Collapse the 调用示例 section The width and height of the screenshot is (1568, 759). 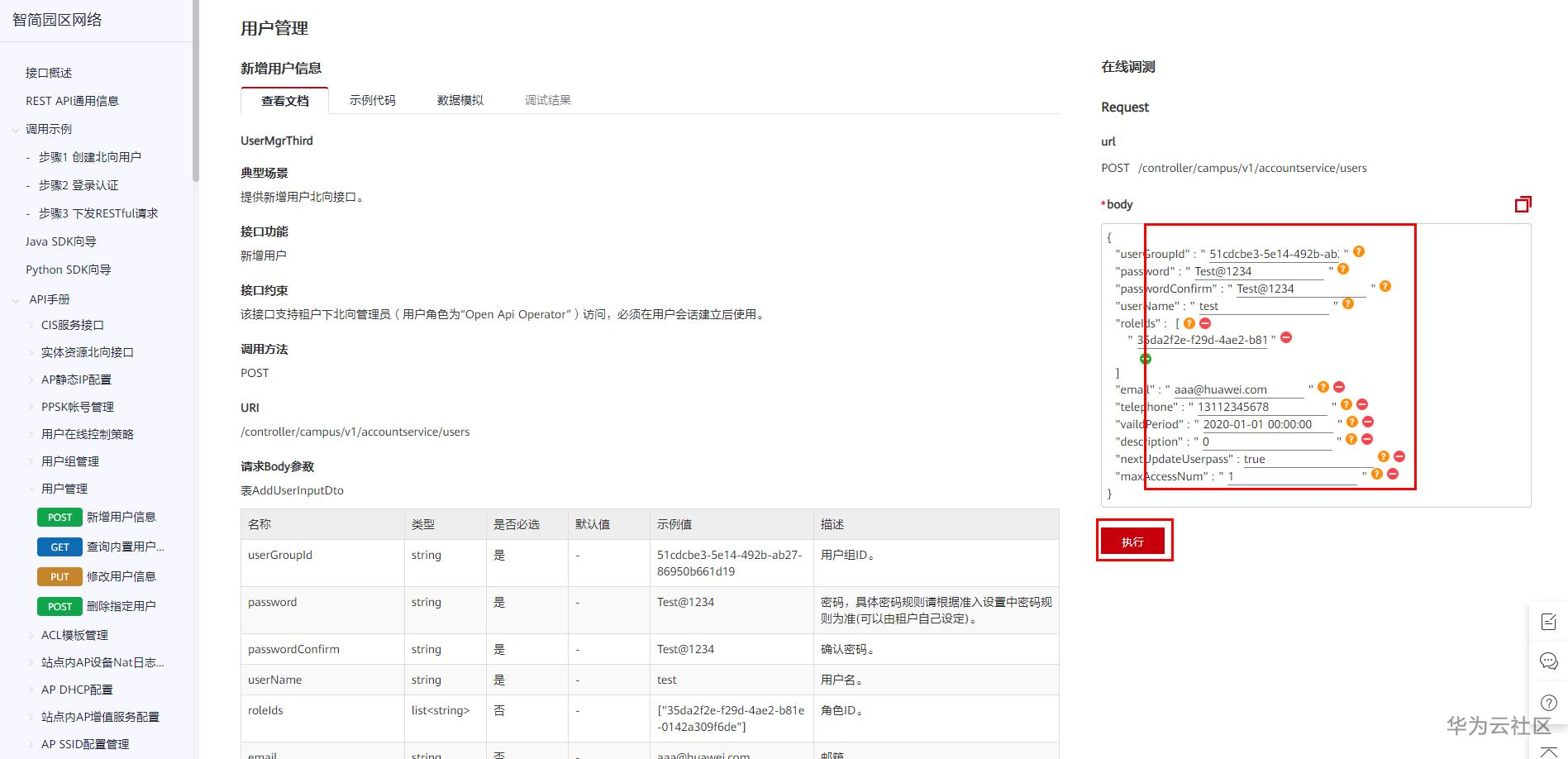pos(16,130)
